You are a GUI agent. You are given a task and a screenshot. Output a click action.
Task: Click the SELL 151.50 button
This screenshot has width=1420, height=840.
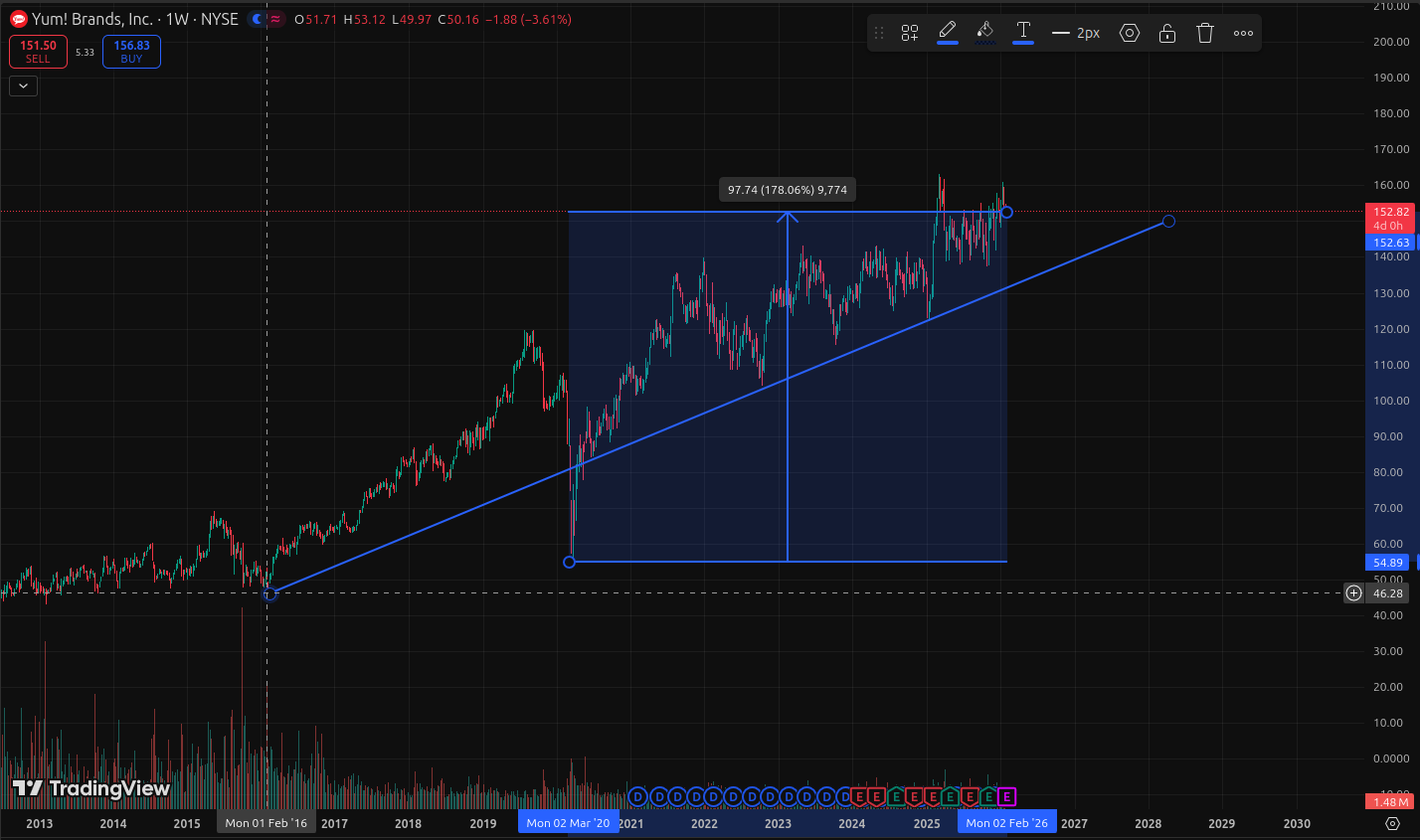[x=38, y=52]
